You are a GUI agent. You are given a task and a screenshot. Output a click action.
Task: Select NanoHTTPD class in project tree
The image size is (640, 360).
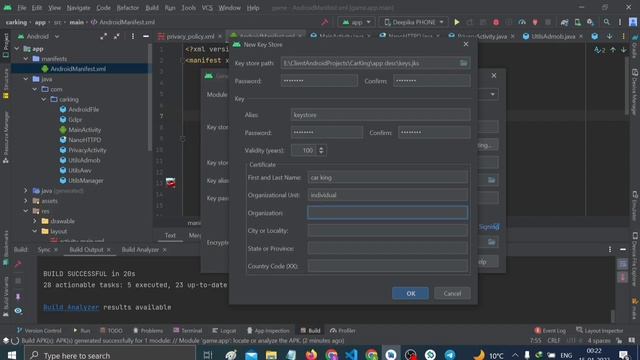[x=84, y=140]
